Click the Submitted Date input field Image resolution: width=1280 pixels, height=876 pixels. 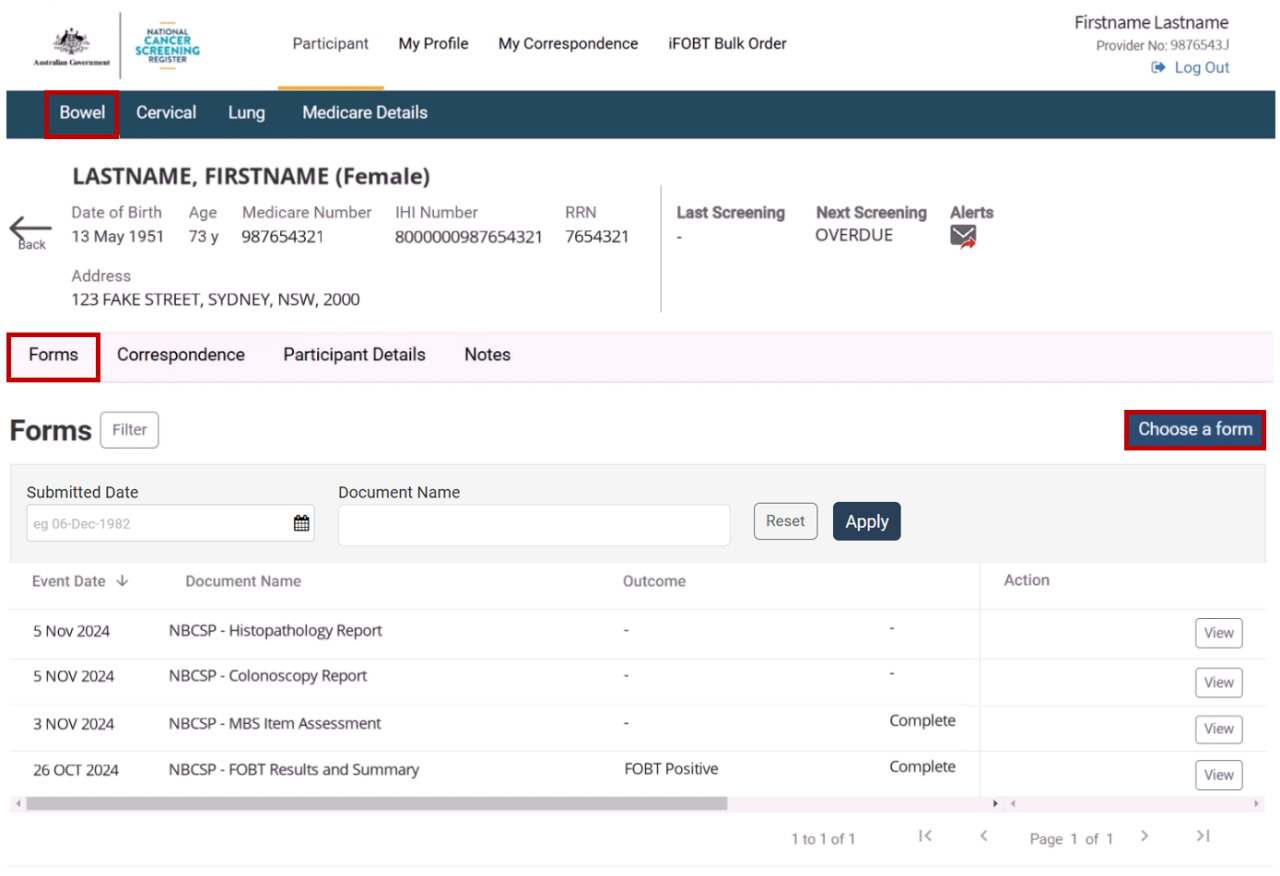pyautogui.click(x=170, y=523)
